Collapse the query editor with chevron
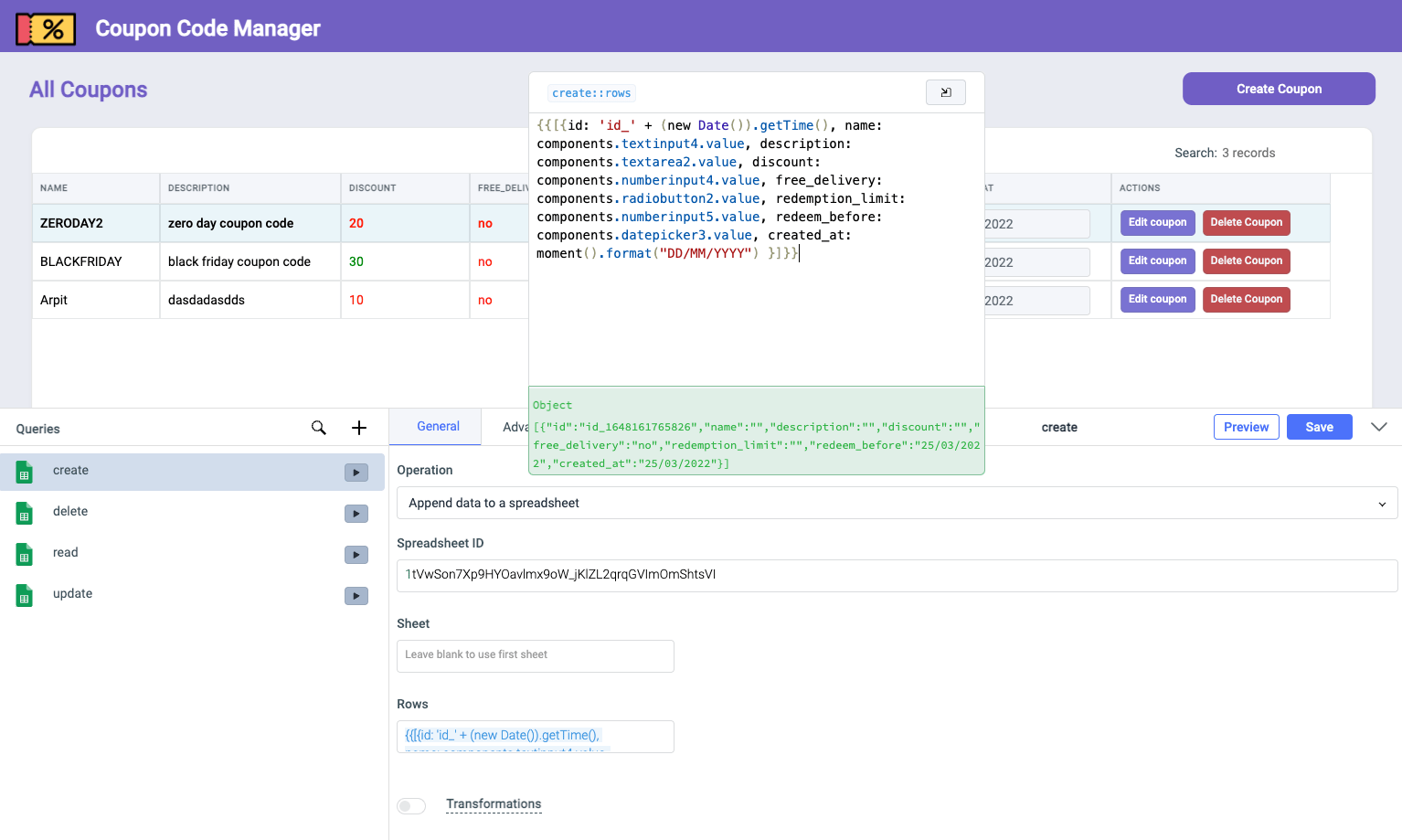The height and width of the screenshot is (840, 1402). click(1378, 427)
